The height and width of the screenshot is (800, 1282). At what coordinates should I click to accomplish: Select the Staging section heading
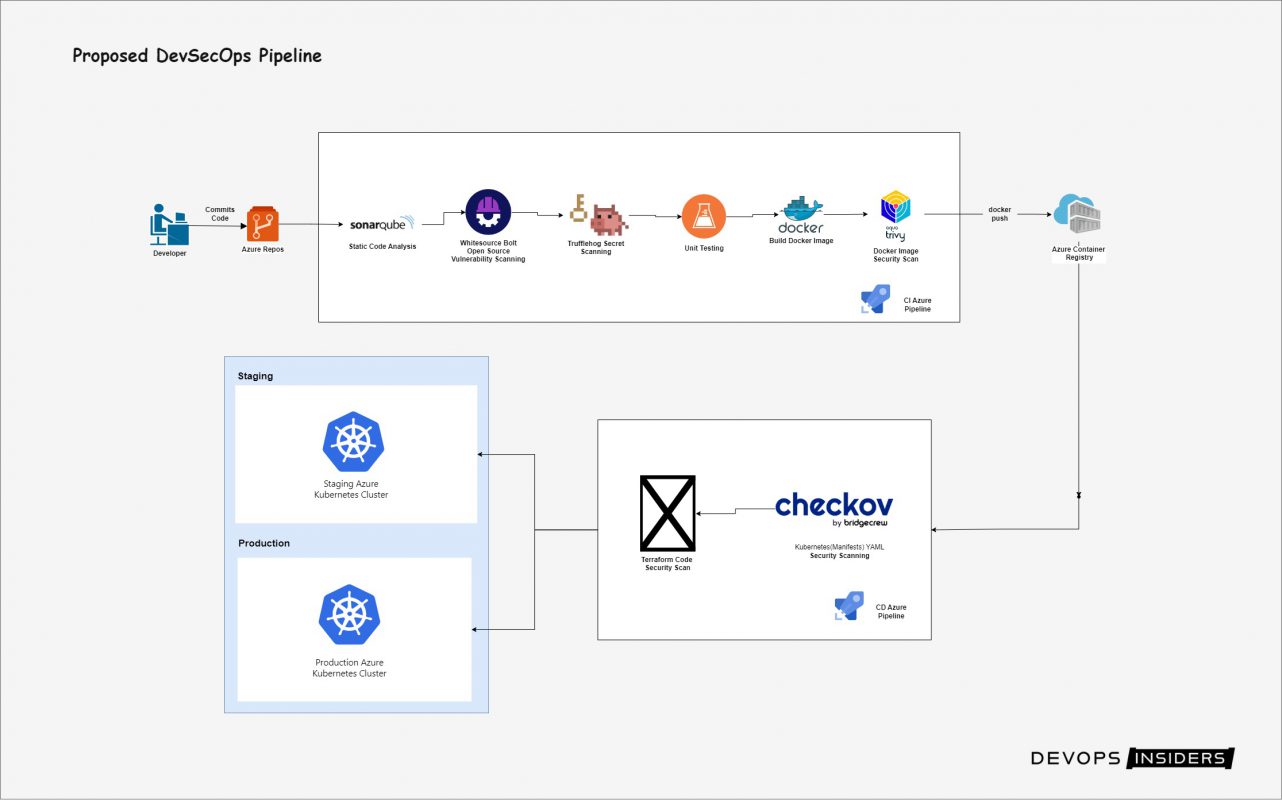click(255, 376)
